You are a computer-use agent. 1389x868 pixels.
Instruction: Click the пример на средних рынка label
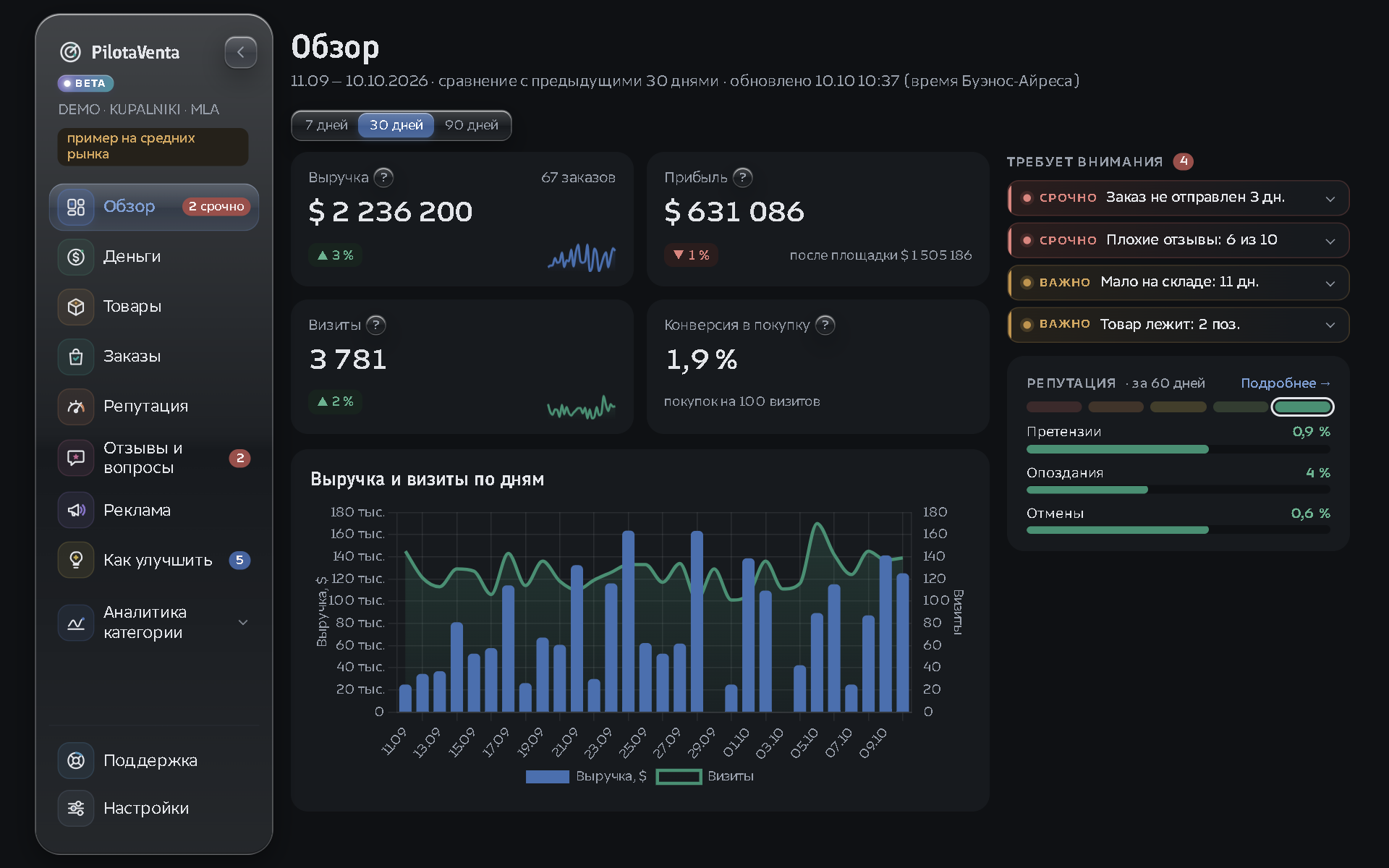coord(153,146)
